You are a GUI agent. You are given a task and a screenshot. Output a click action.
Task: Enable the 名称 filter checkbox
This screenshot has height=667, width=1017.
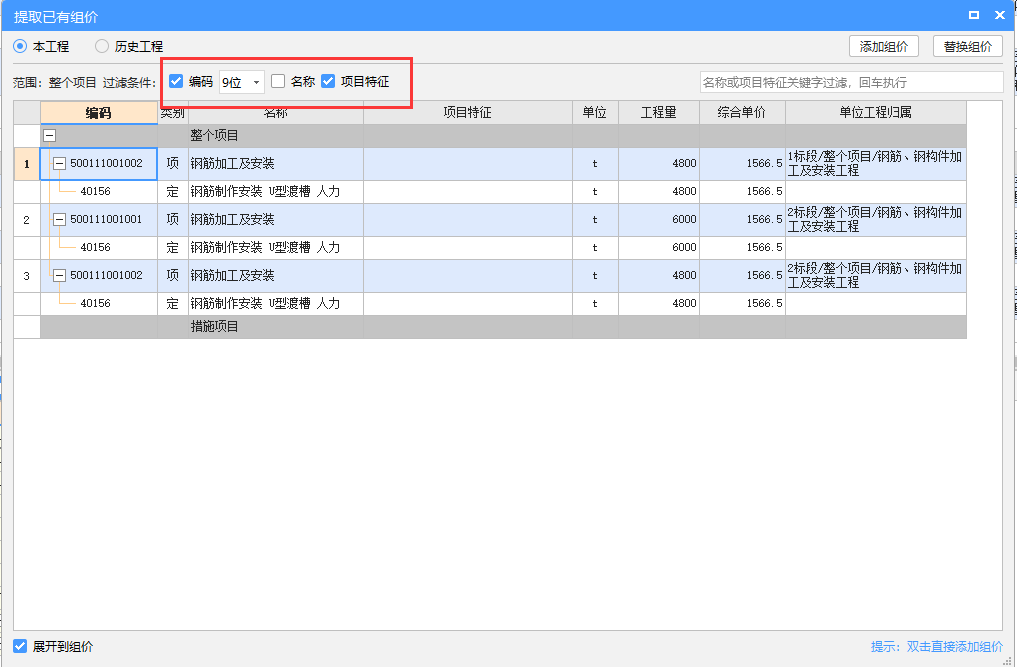point(279,81)
